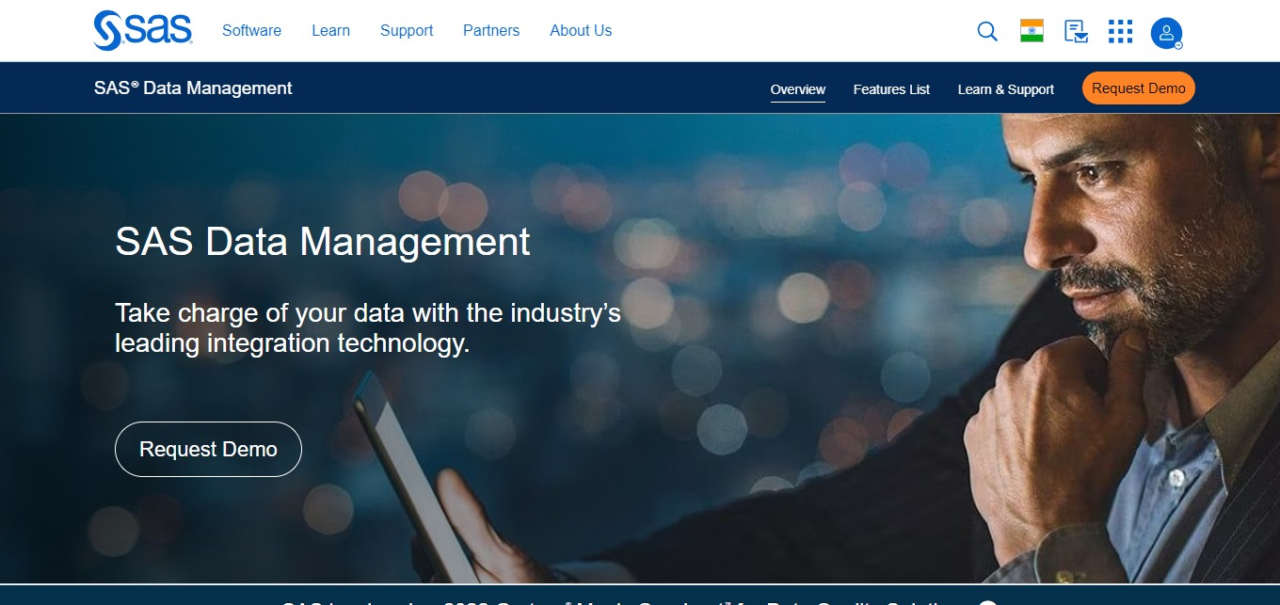The width and height of the screenshot is (1280, 605).
Task: Select the Overview tab
Action: (798, 89)
